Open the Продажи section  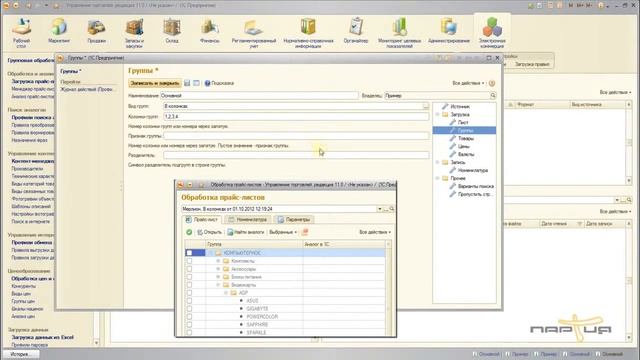click(96, 31)
